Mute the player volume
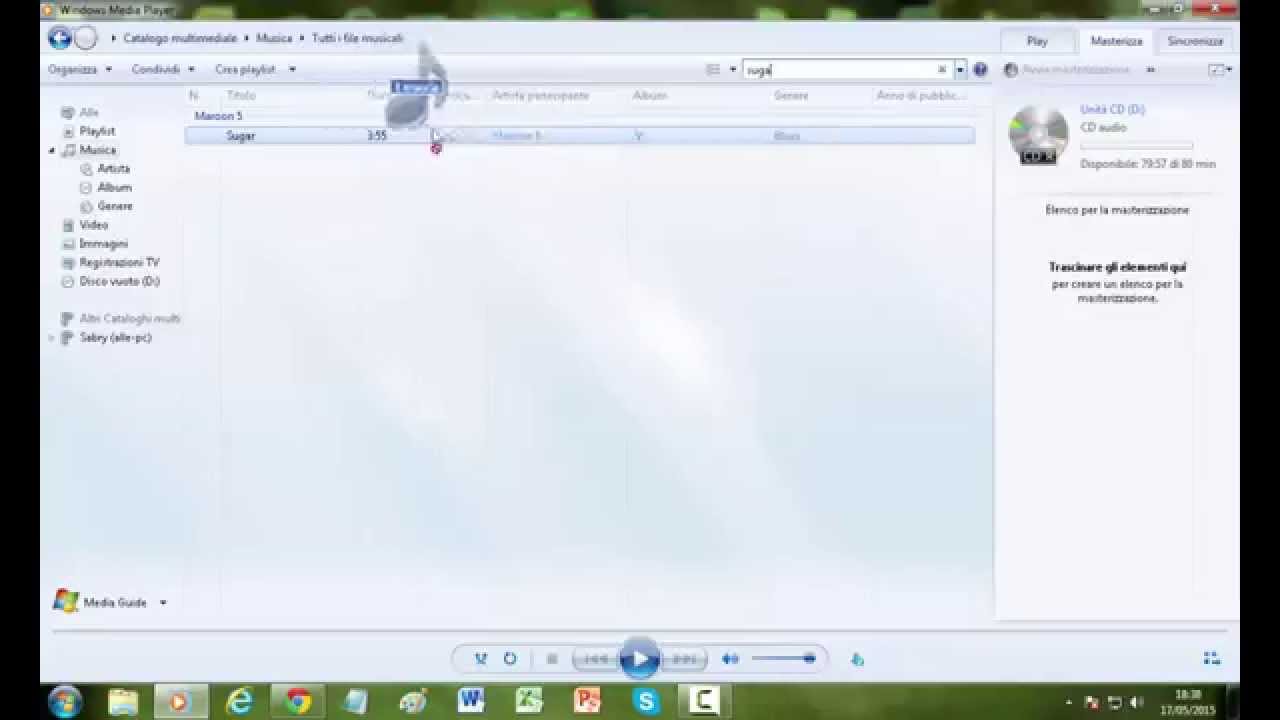 730,659
